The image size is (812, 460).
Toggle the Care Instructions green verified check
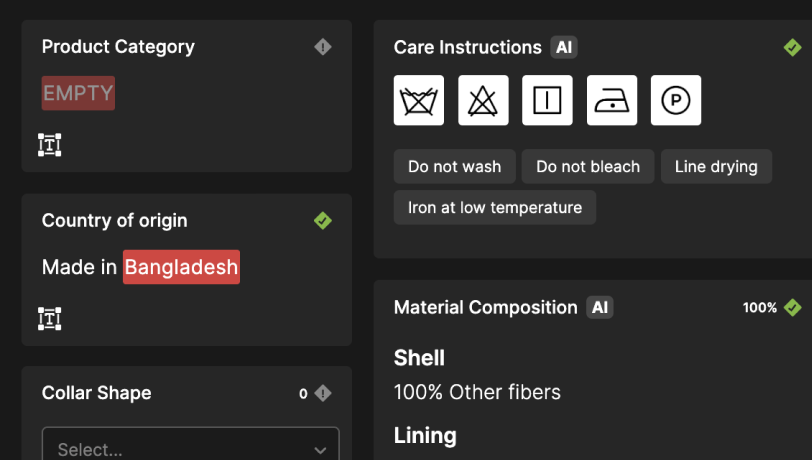(x=792, y=47)
